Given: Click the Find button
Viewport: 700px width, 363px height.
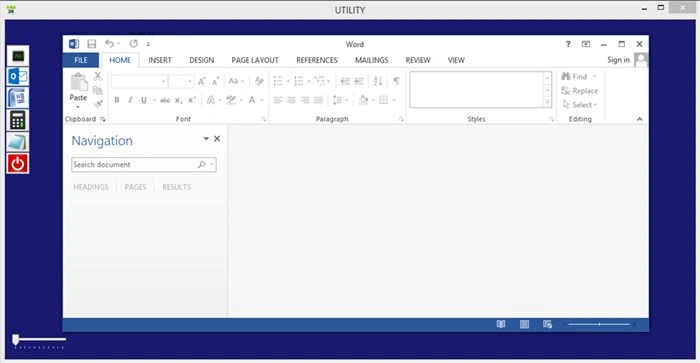Looking at the screenshot, I should pos(575,77).
